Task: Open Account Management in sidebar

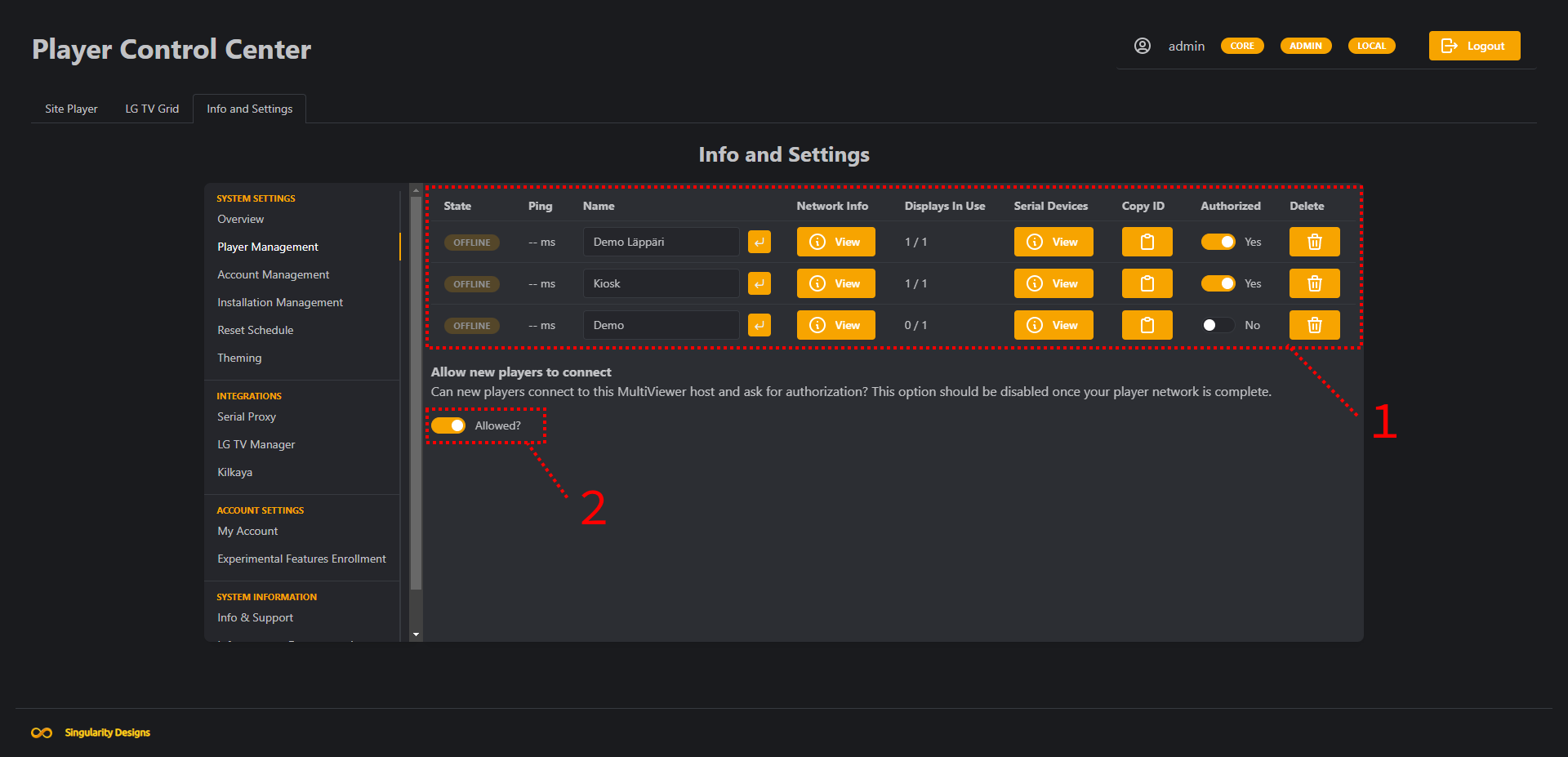Action: point(273,274)
